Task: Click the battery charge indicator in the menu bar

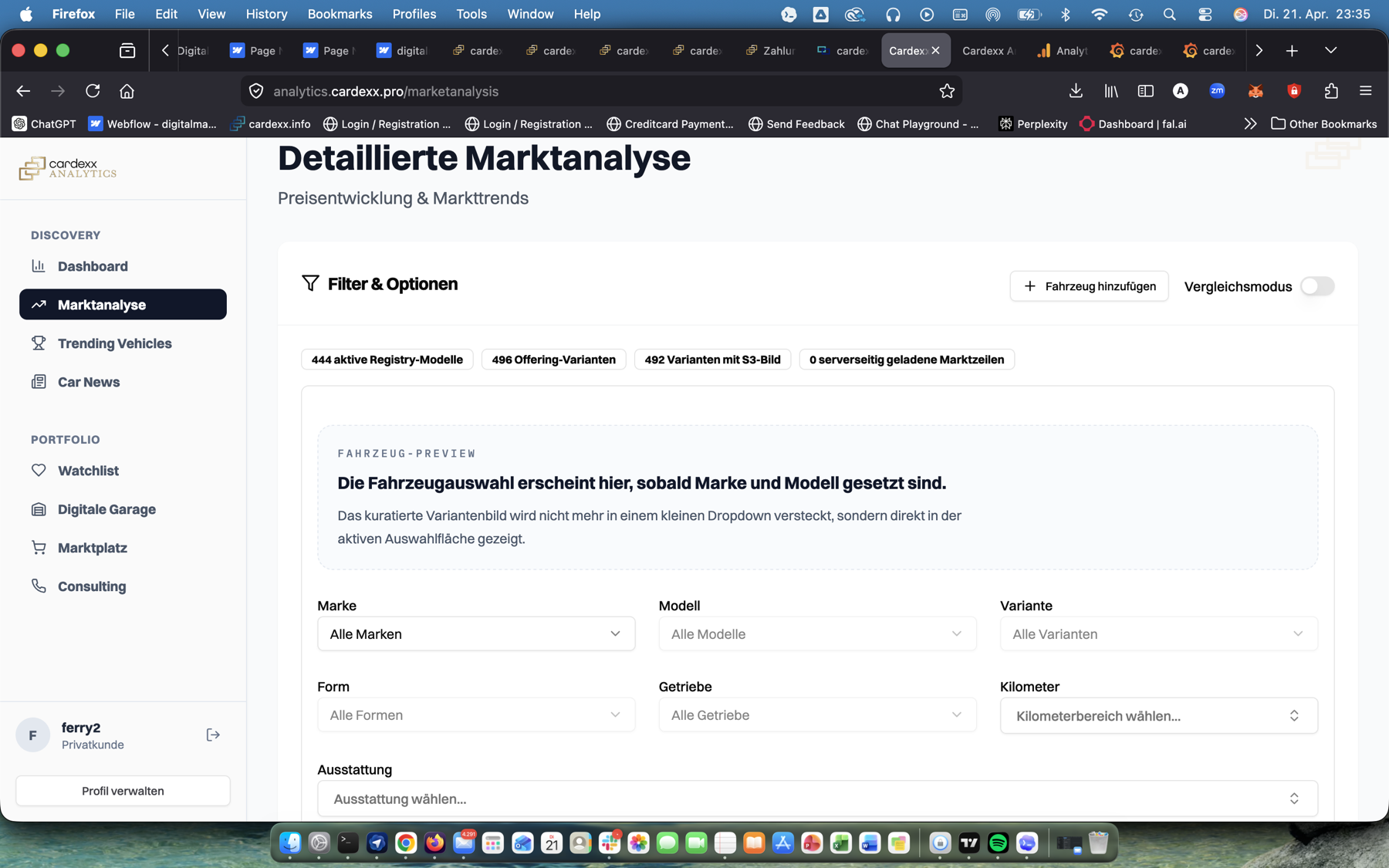Action: tap(1029, 14)
